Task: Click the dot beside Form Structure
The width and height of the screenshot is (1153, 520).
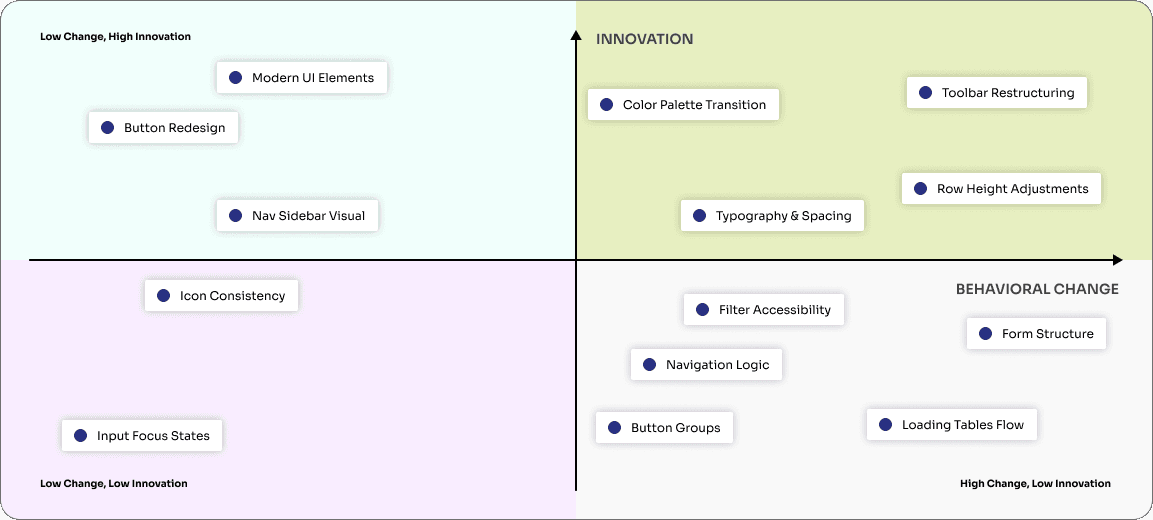Action: point(985,334)
